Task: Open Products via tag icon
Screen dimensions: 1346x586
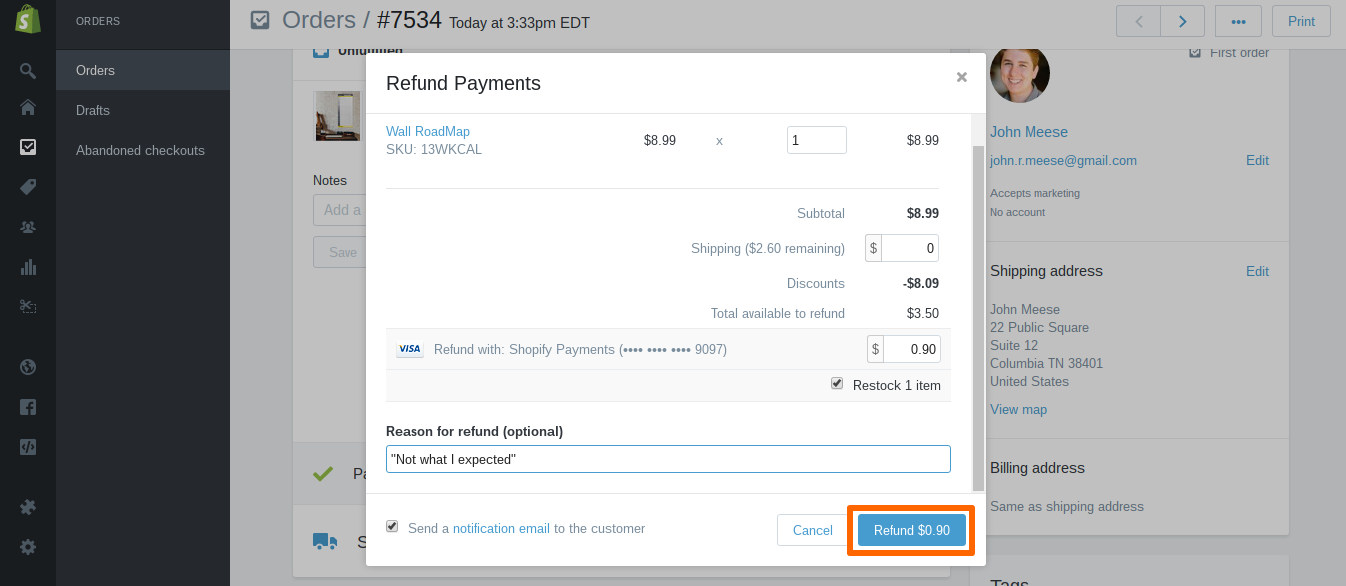Action: coord(28,187)
